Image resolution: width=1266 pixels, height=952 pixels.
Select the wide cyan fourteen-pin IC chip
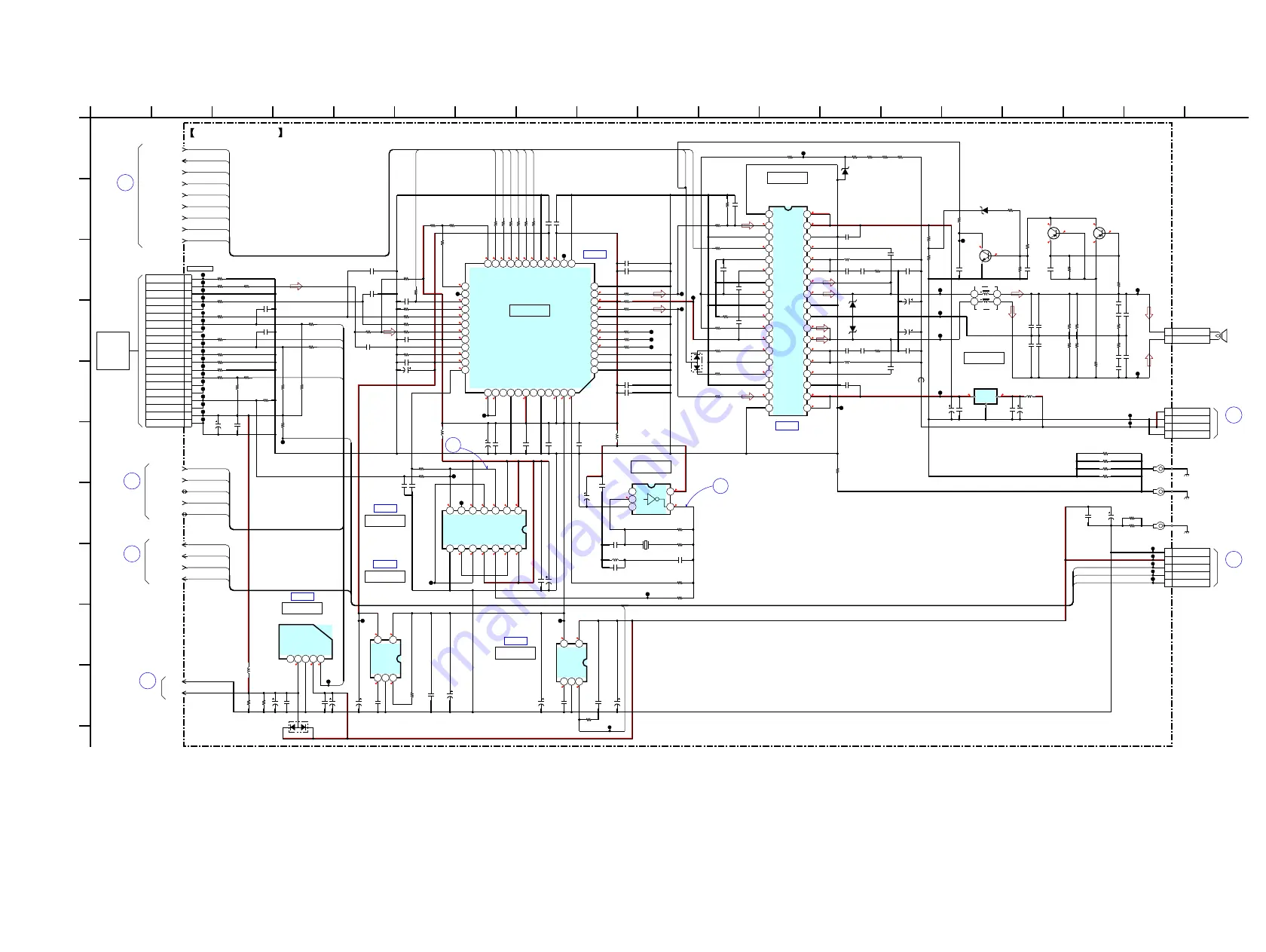484,530
